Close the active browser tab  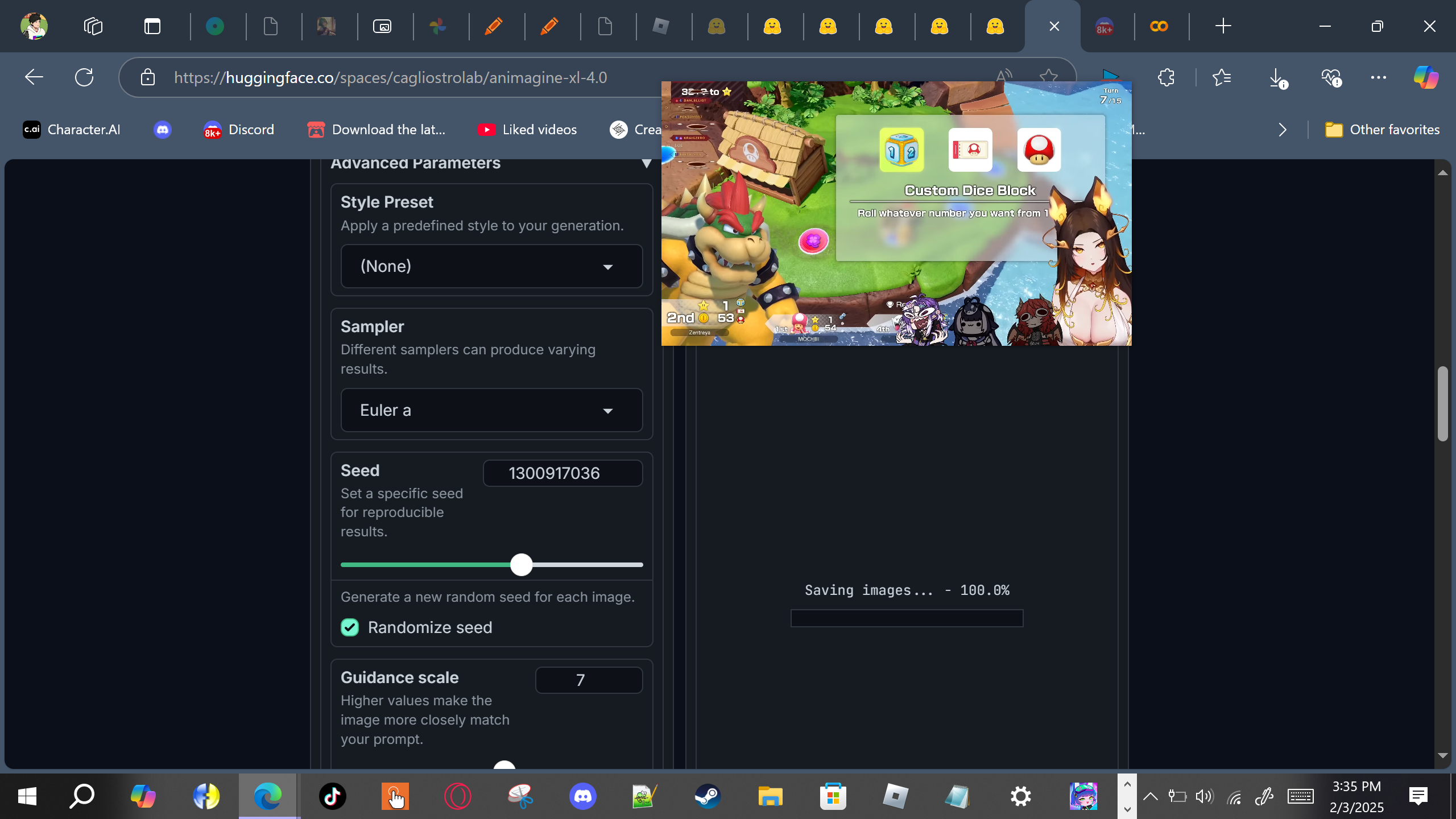coord(1054,26)
